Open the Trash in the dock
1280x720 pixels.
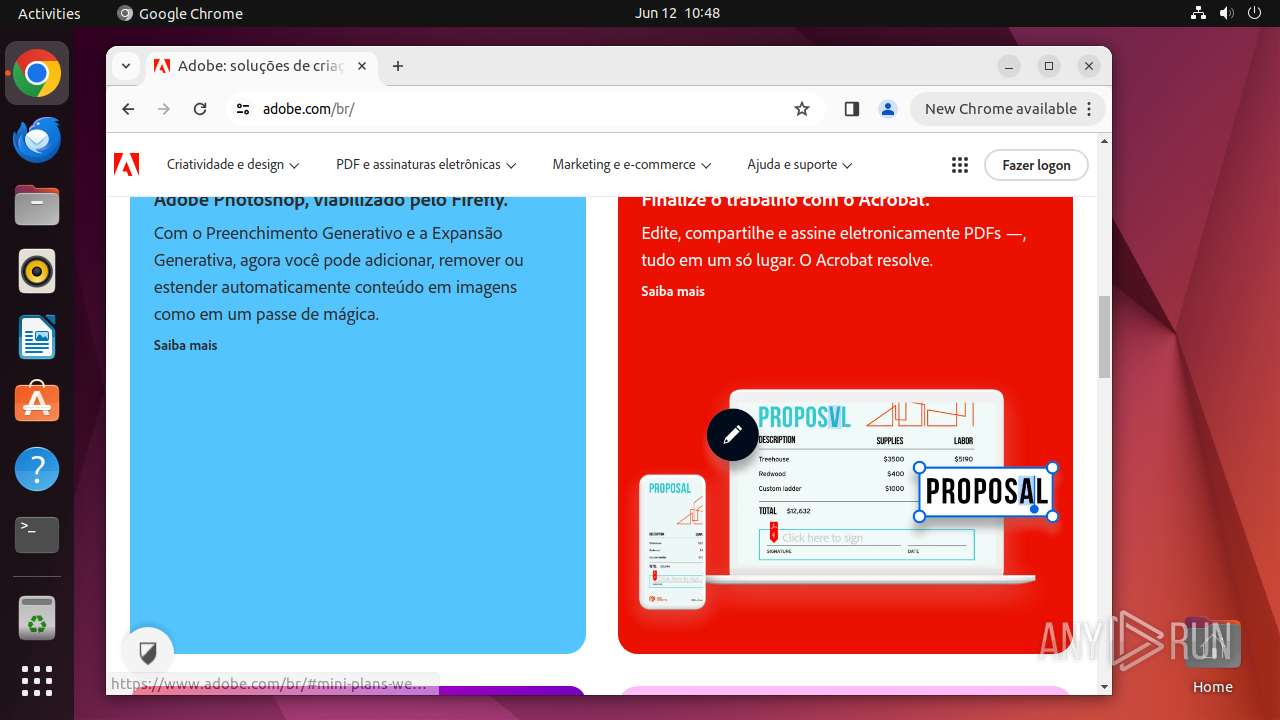pyautogui.click(x=37, y=617)
